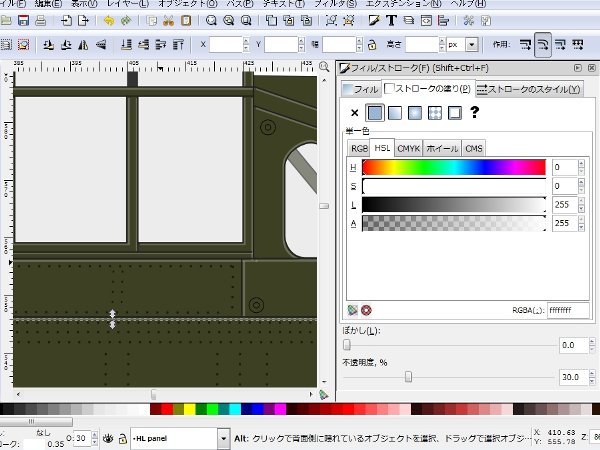Toggle the current layer lock icon
This screenshot has width=600, height=450.
[122, 438]
